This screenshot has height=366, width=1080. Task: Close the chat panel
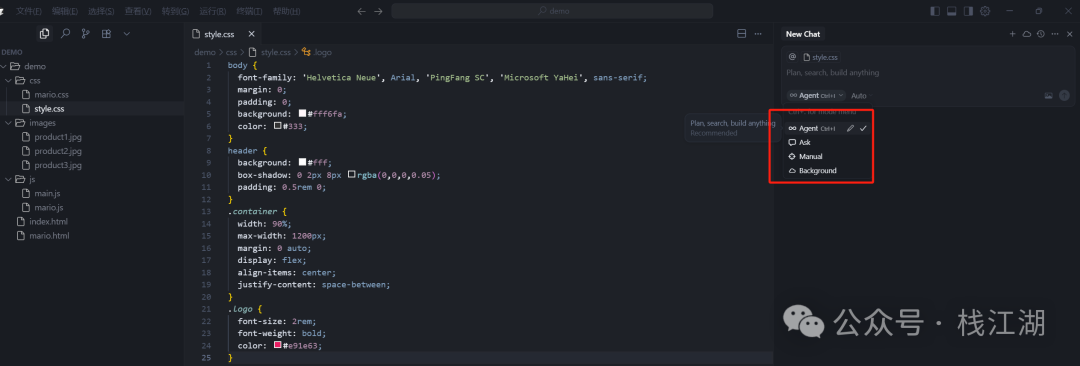(x=1070, y=34)
